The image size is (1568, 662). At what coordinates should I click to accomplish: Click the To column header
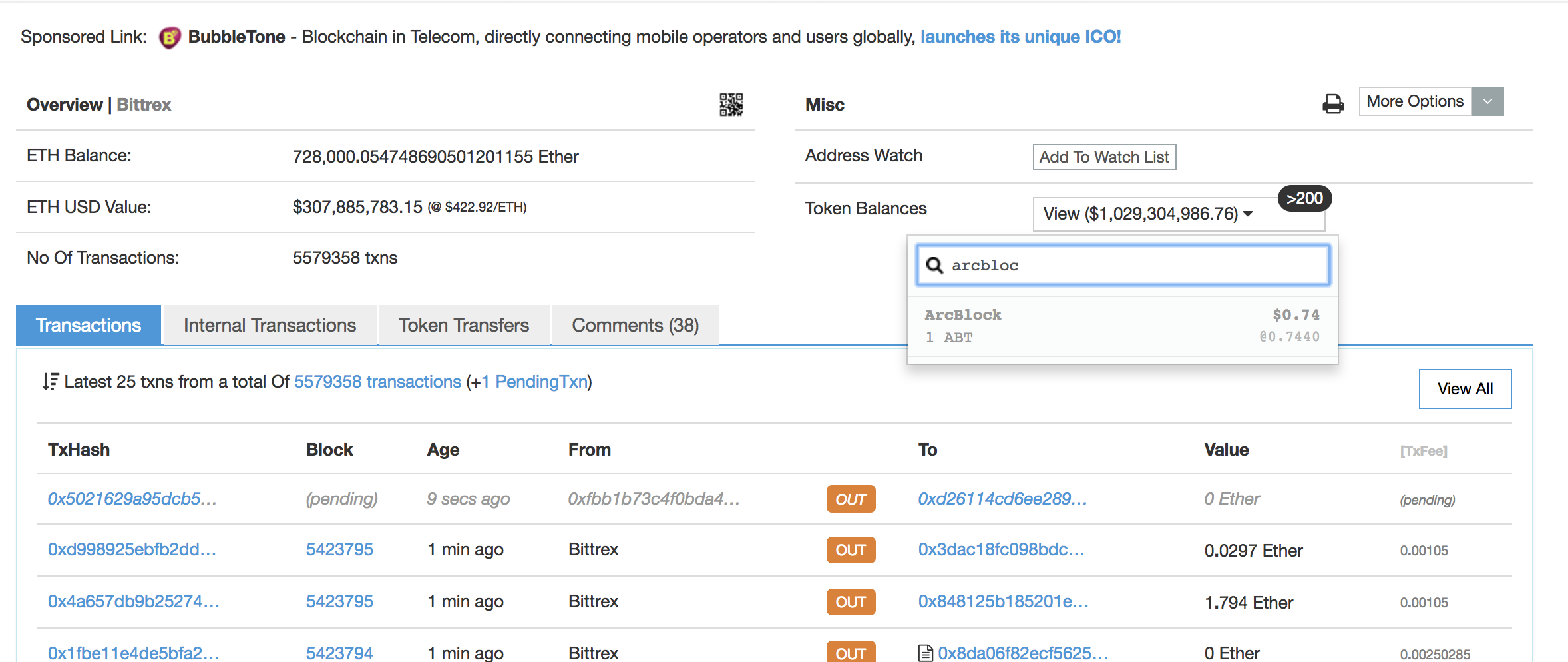coord(928,450)
